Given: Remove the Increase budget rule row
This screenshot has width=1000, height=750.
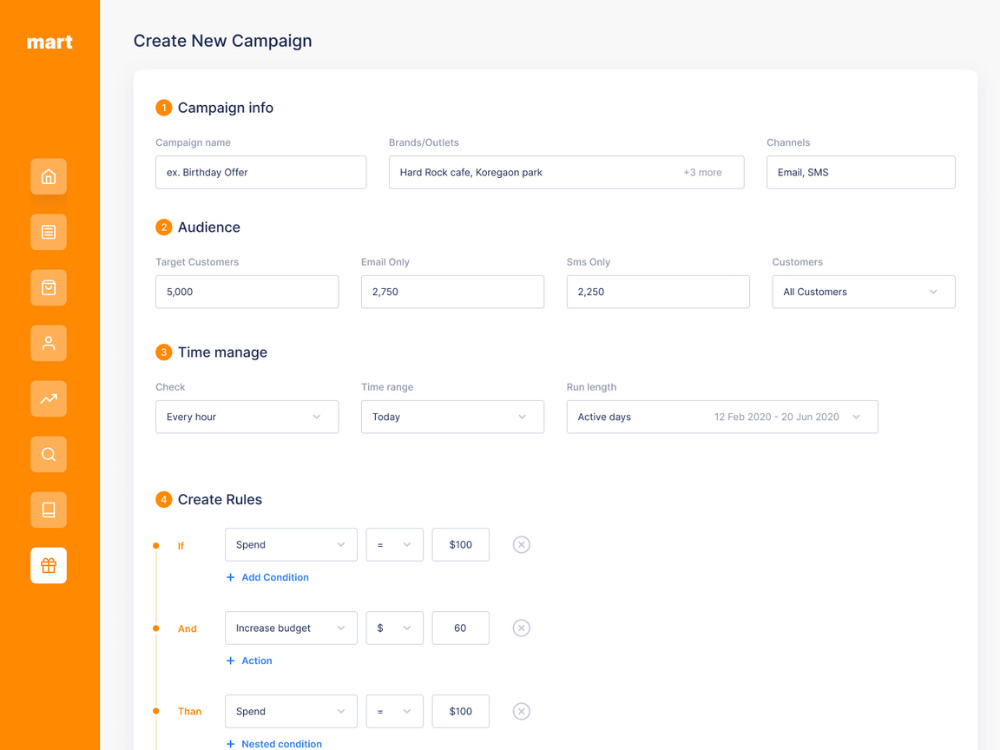Looking at the screenshot, I should click(521, 628).
